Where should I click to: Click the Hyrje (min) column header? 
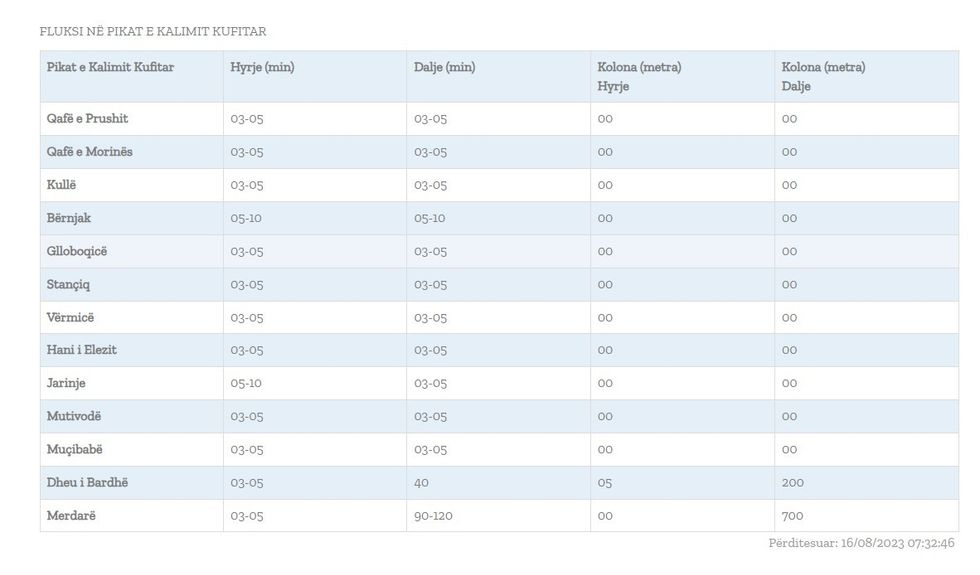tap(262, 68)
